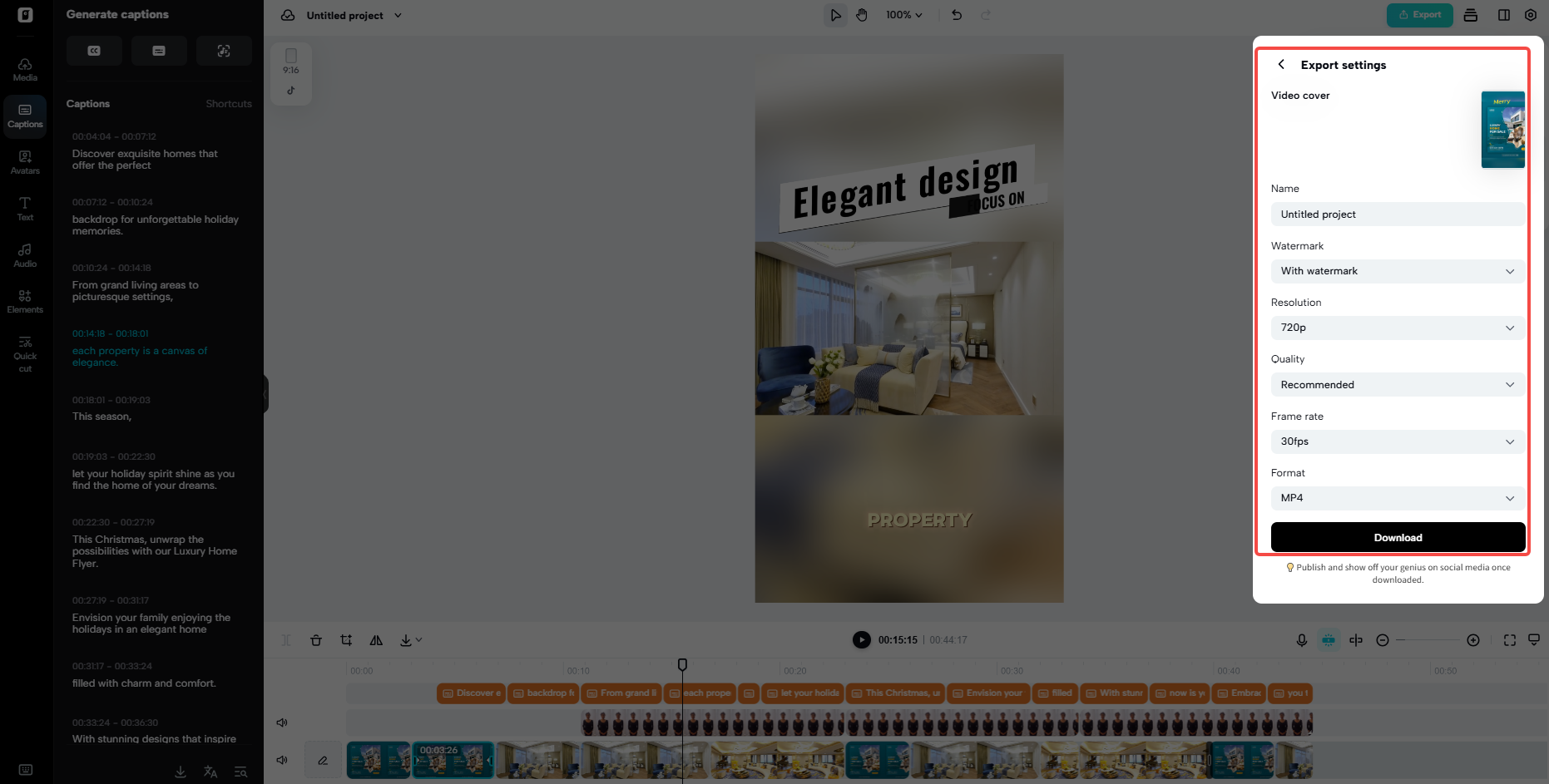Mute the video track audio
The height and width of the screenshot is (784, 1549).
click(283, 760)
